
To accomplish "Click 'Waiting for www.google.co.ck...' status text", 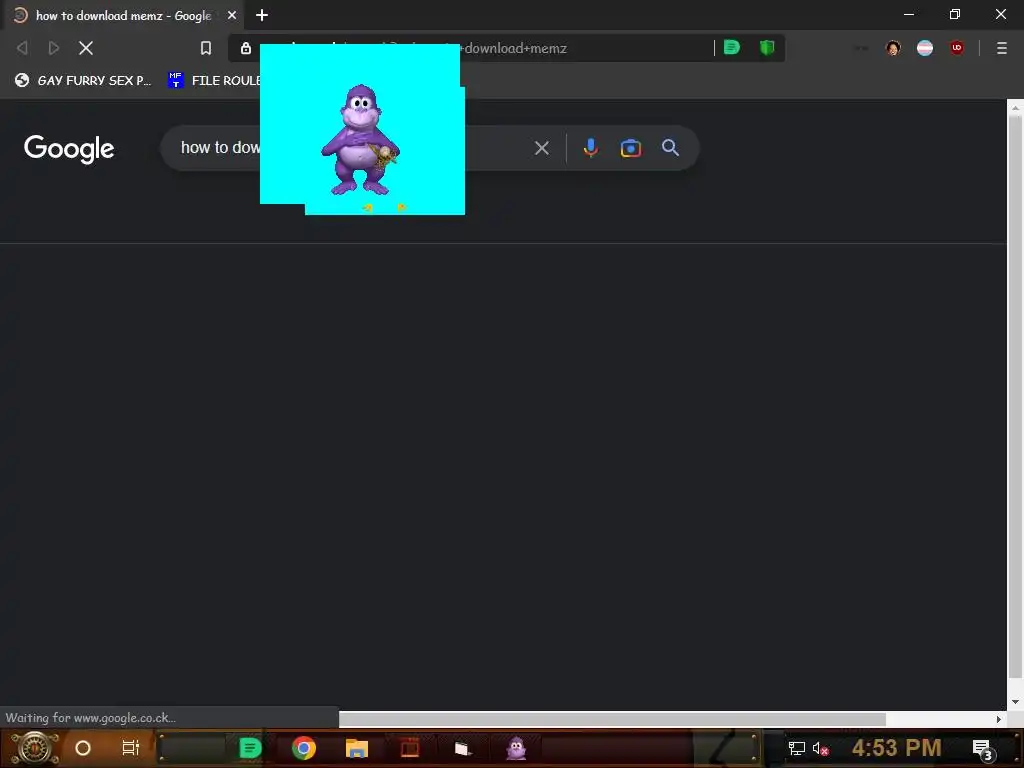I will (90, 718).
